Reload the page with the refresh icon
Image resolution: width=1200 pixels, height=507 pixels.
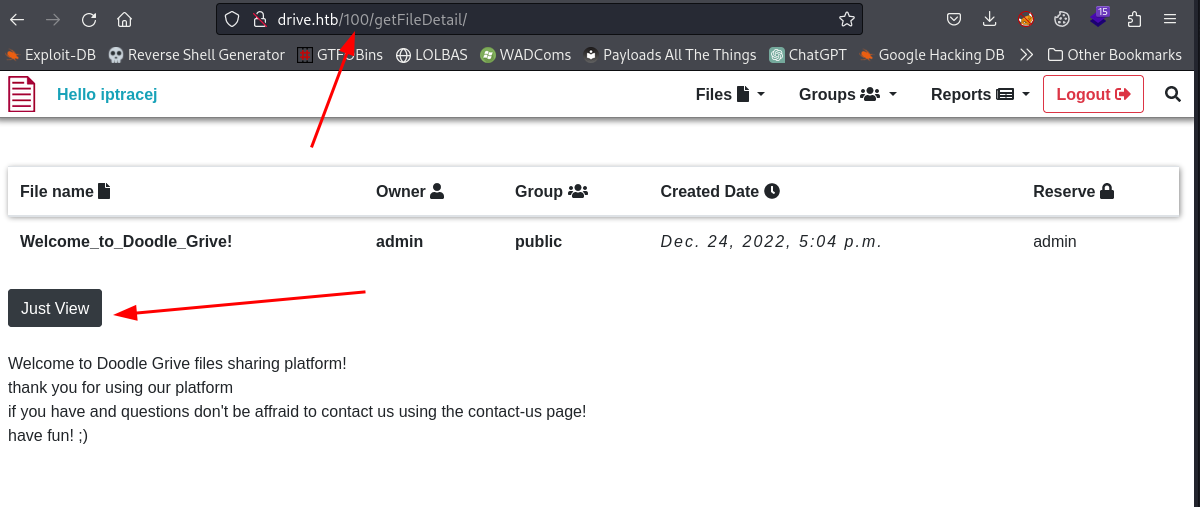pyautogui.click(x=89, y=19)
